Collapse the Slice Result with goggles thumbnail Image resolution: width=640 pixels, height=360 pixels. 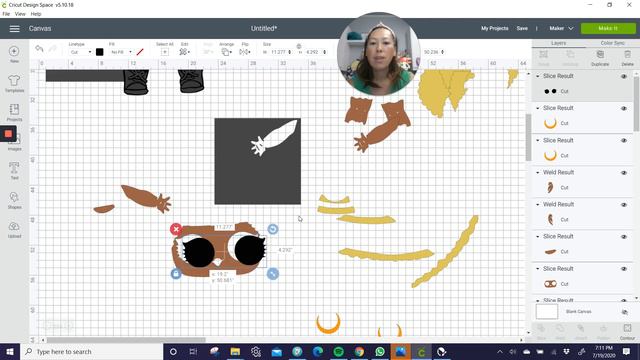coord(538,269)
